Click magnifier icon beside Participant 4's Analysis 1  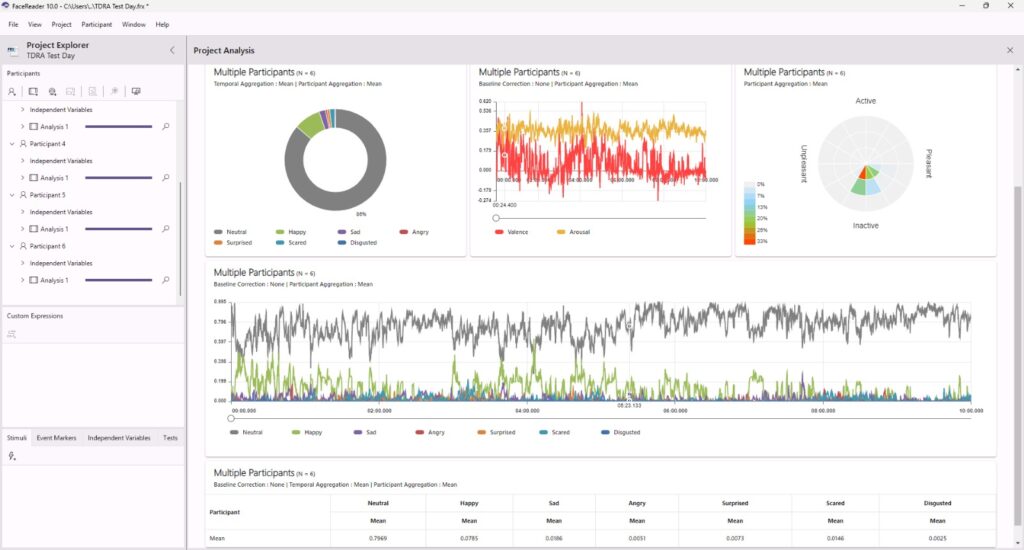pyautogui.click(x=166, y=178)
